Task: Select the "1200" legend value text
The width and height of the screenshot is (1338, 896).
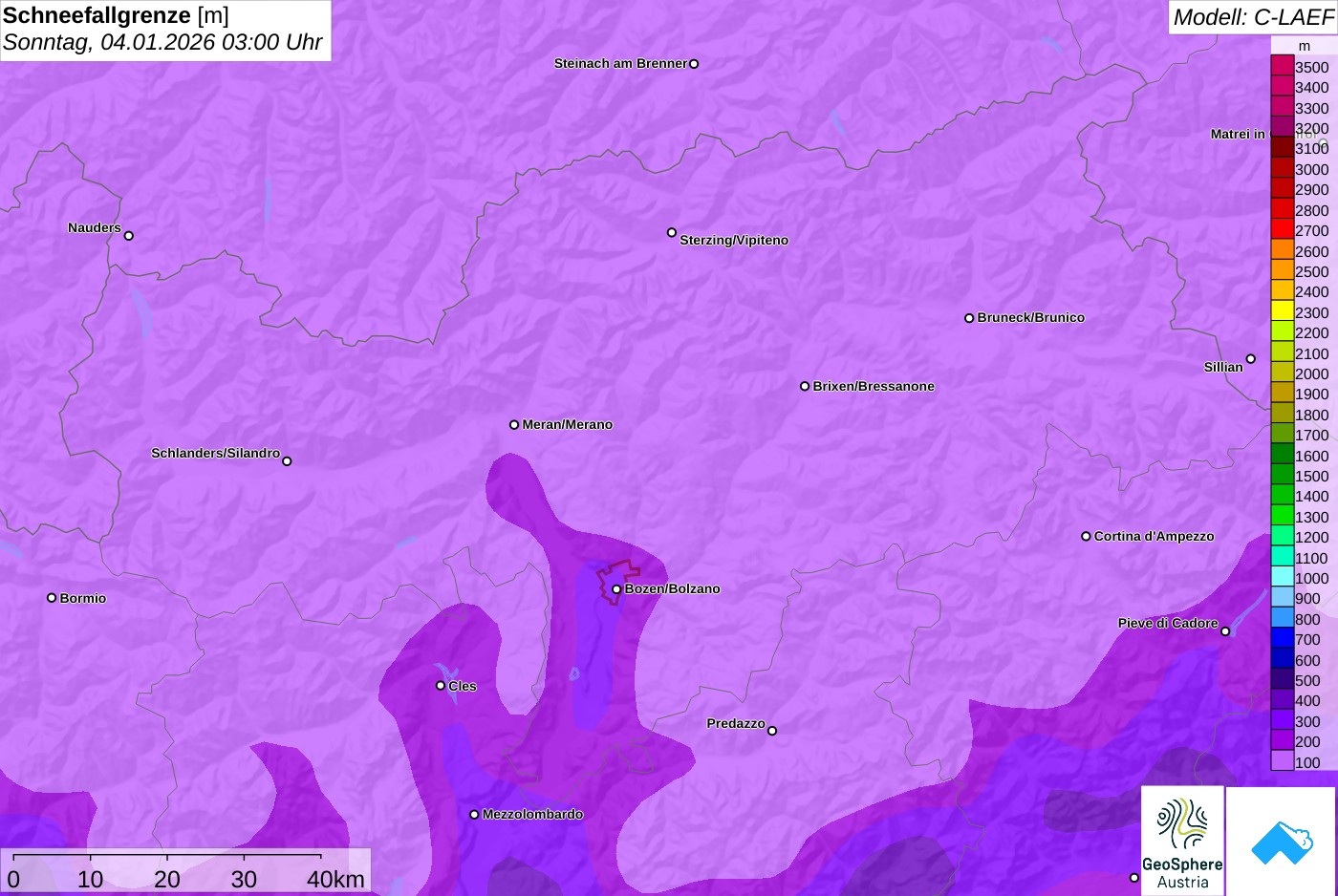Action: pos(1312,537)
